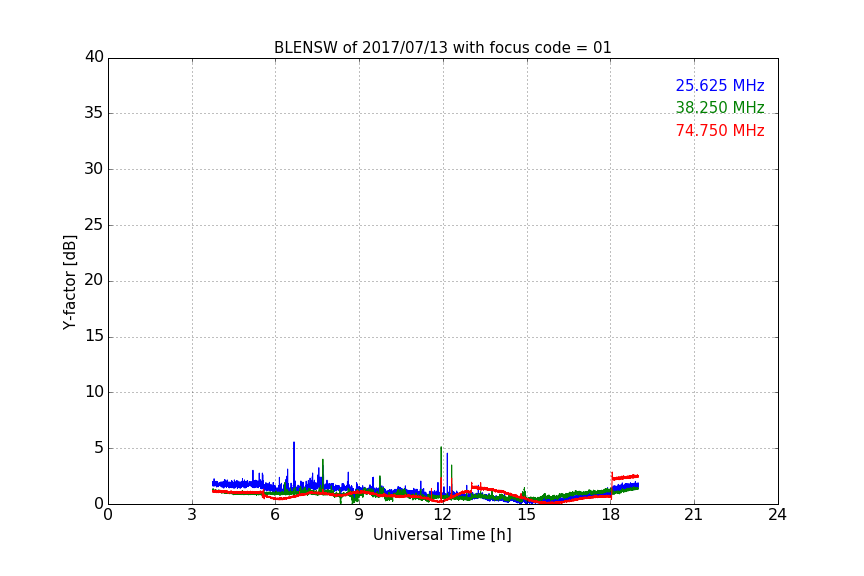Click the y-axis tick label '10'
This screenshot has width=864, height=576.
click(x=94, y=392)
